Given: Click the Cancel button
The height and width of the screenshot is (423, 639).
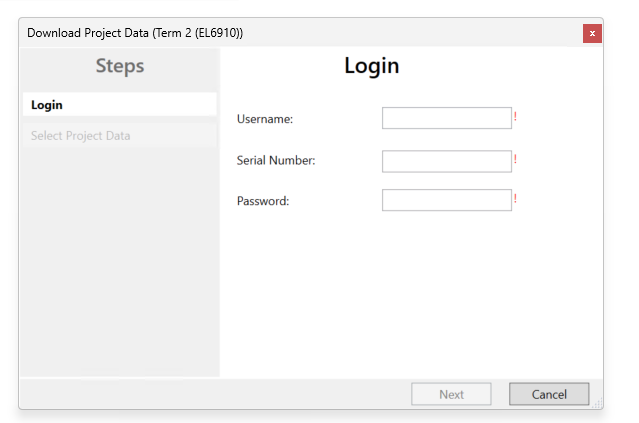Looking at the screenshot, I should point(549,394).
